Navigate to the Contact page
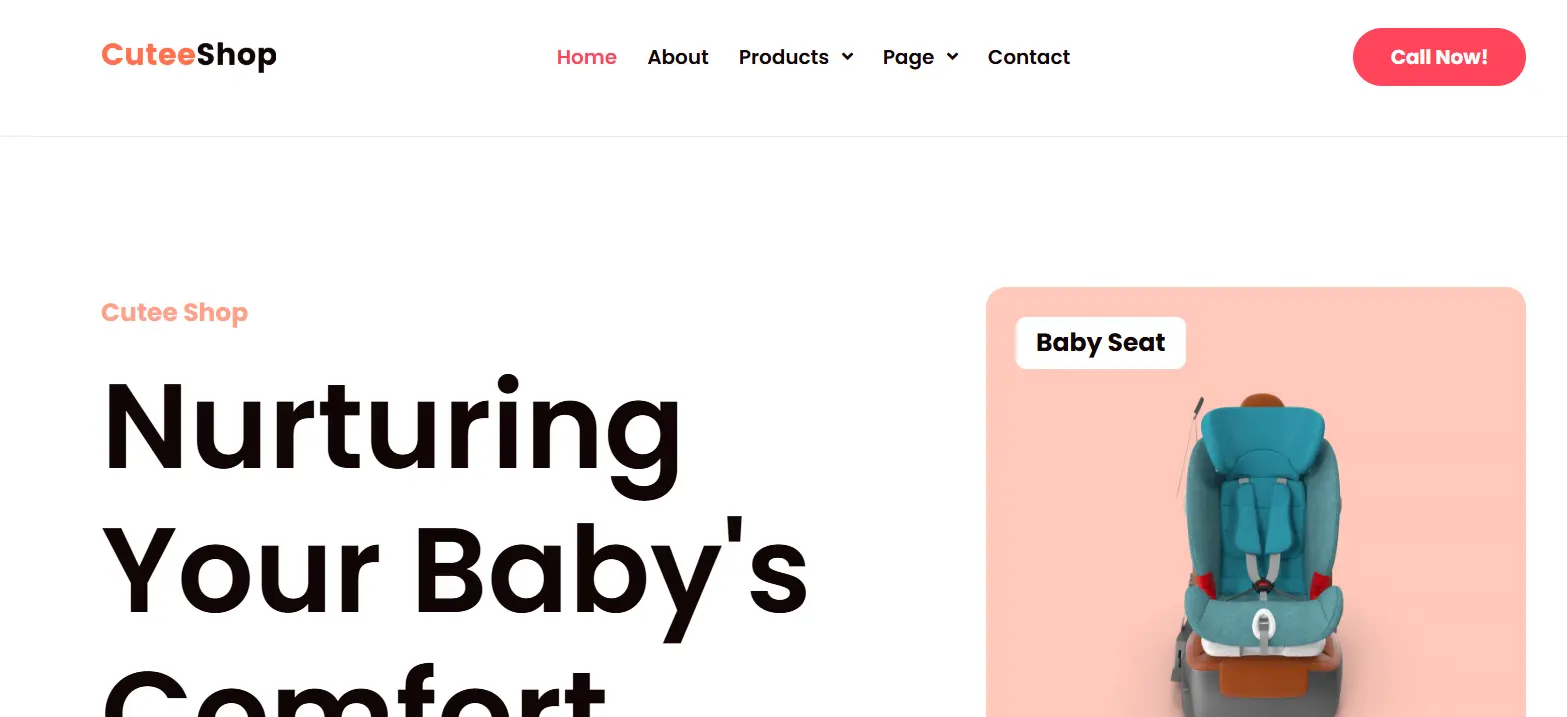This screenshot has height=717, width=1567. (x=1028, y=57)
